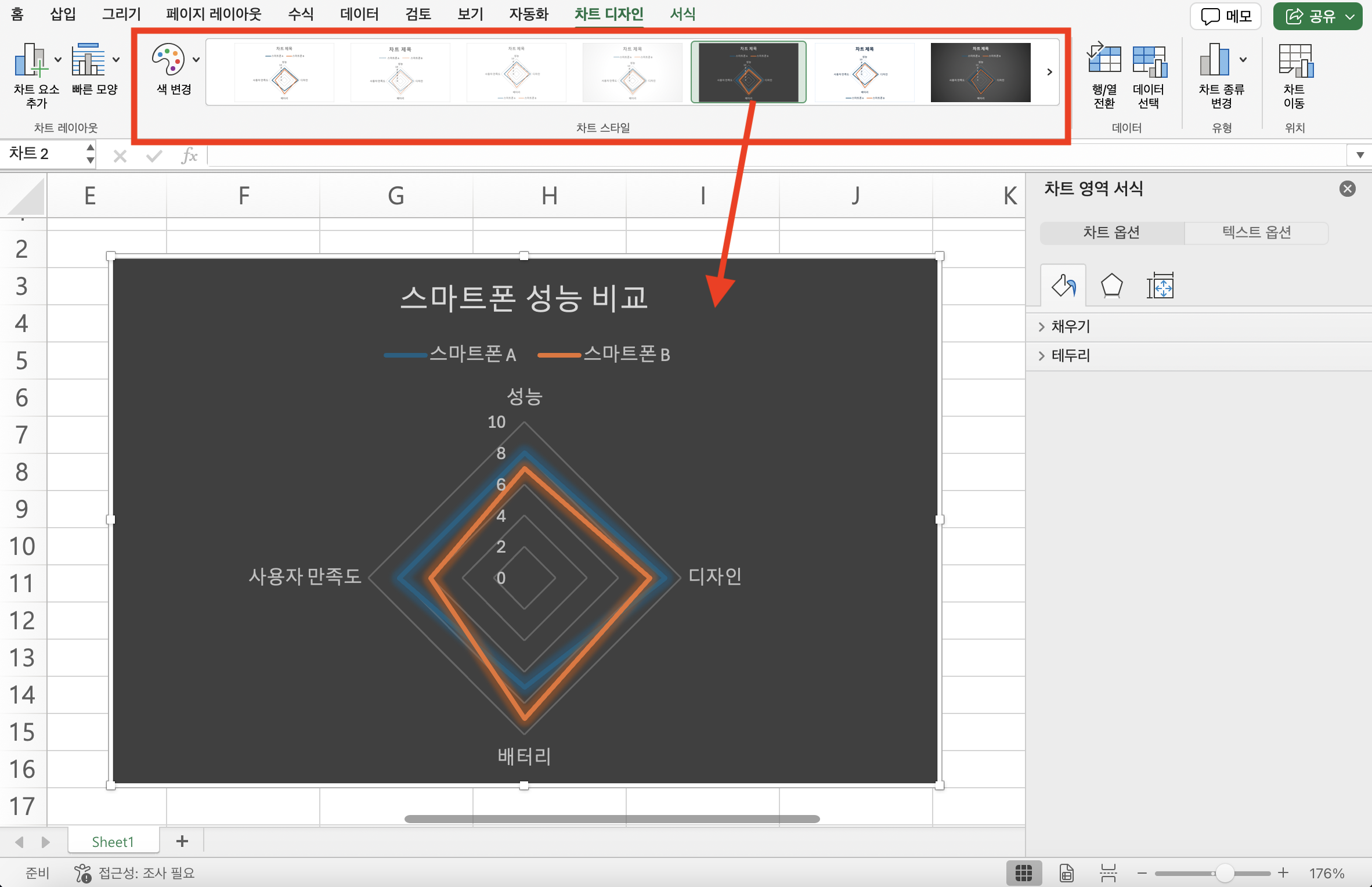Apply the last dark gradient chart style
Viewport: 1372px width, 887px height.
click(981, 72)
